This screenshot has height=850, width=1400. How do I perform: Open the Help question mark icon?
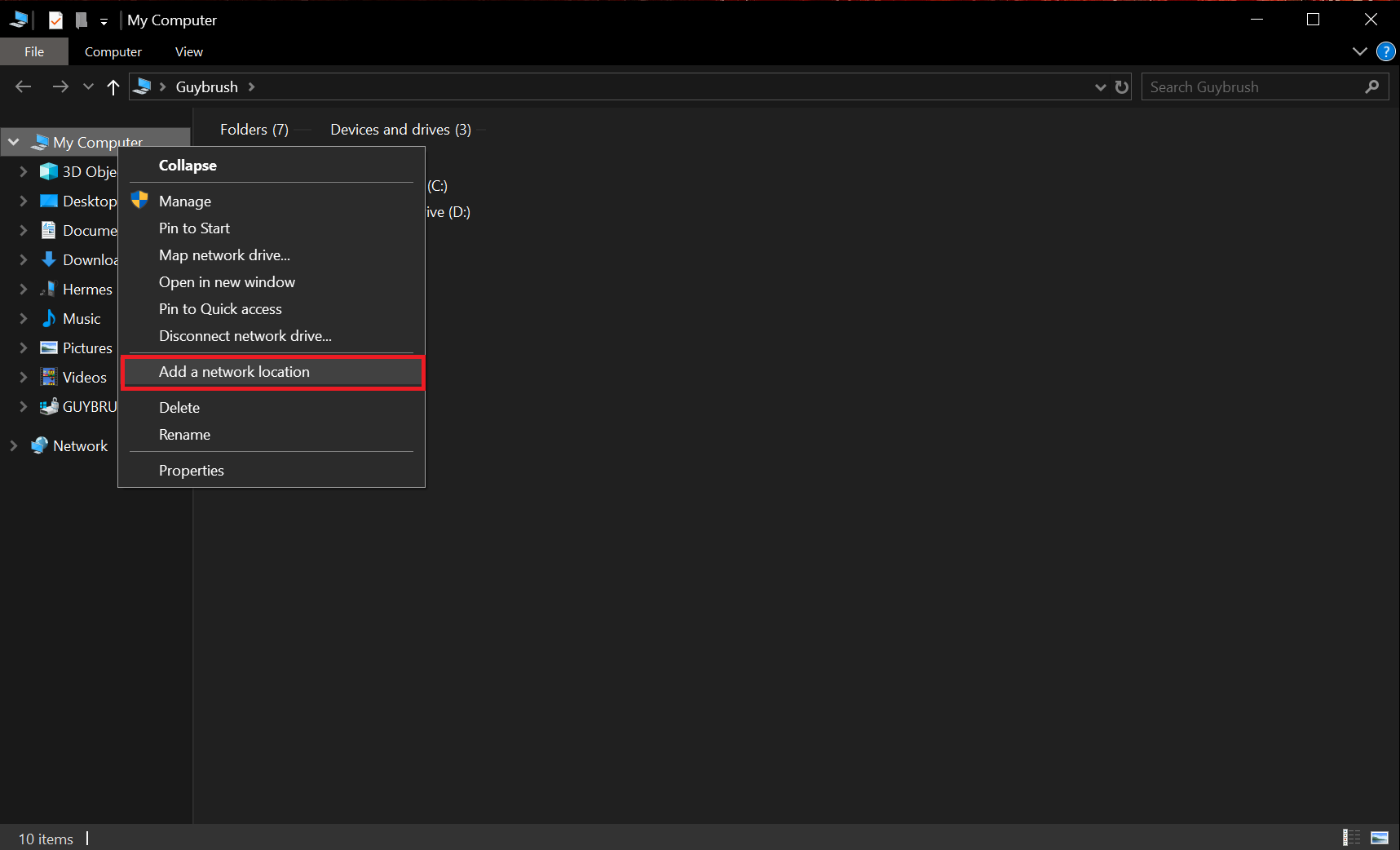[x=1385, y=51]
